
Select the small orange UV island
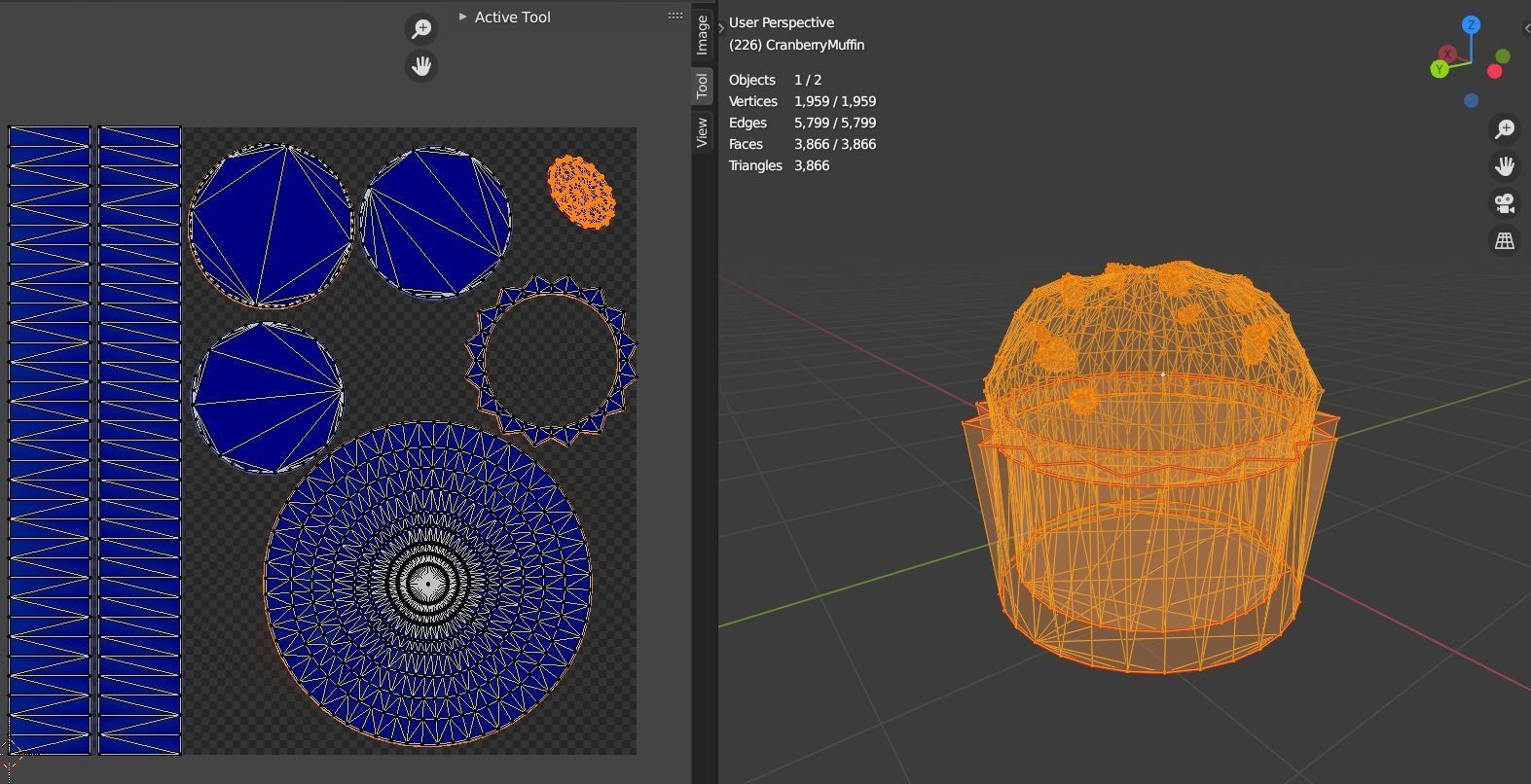coord(581,193)
